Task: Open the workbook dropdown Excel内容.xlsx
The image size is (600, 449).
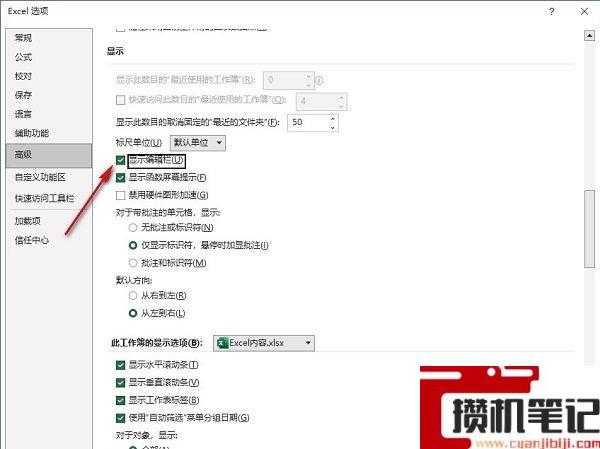Action: pyautogui.click(x=264, y=343)
